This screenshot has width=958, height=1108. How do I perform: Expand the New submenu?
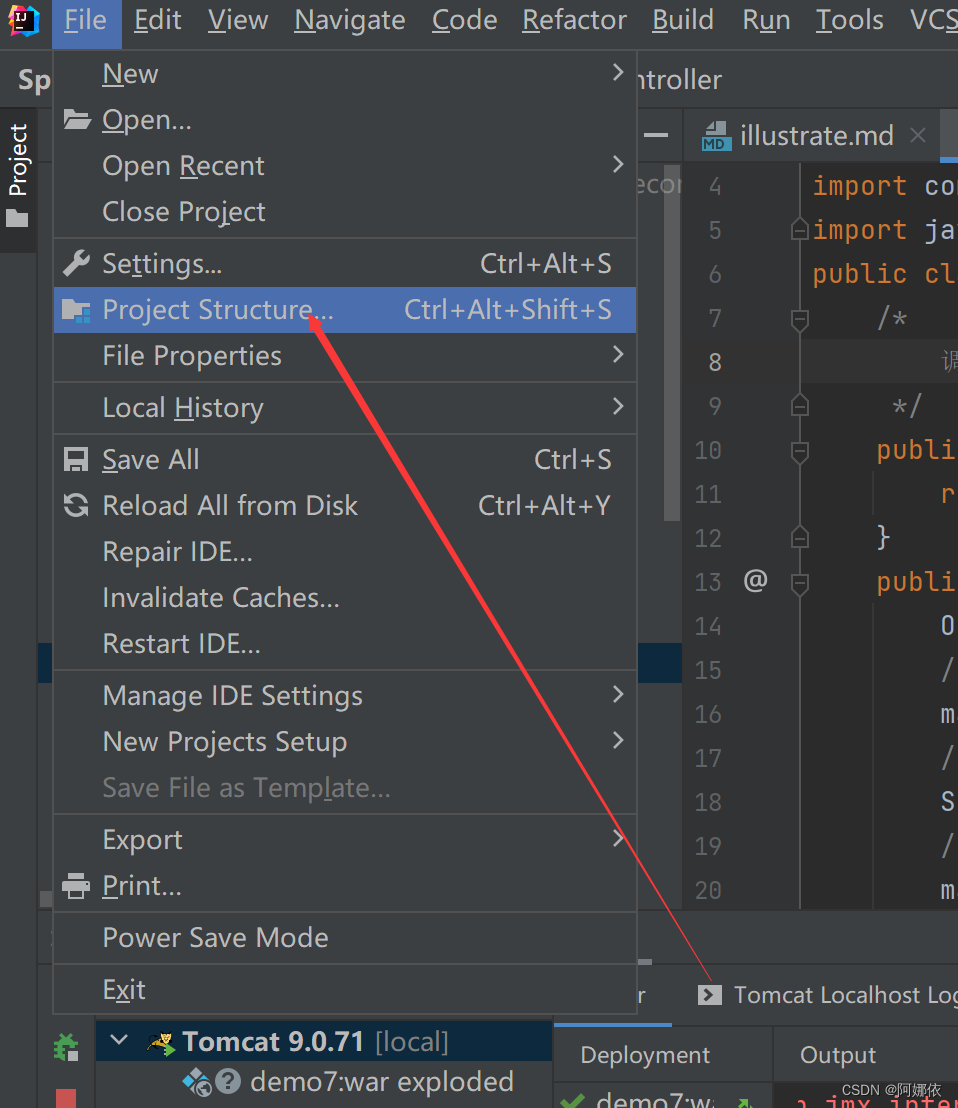click(x=345, y=73)
